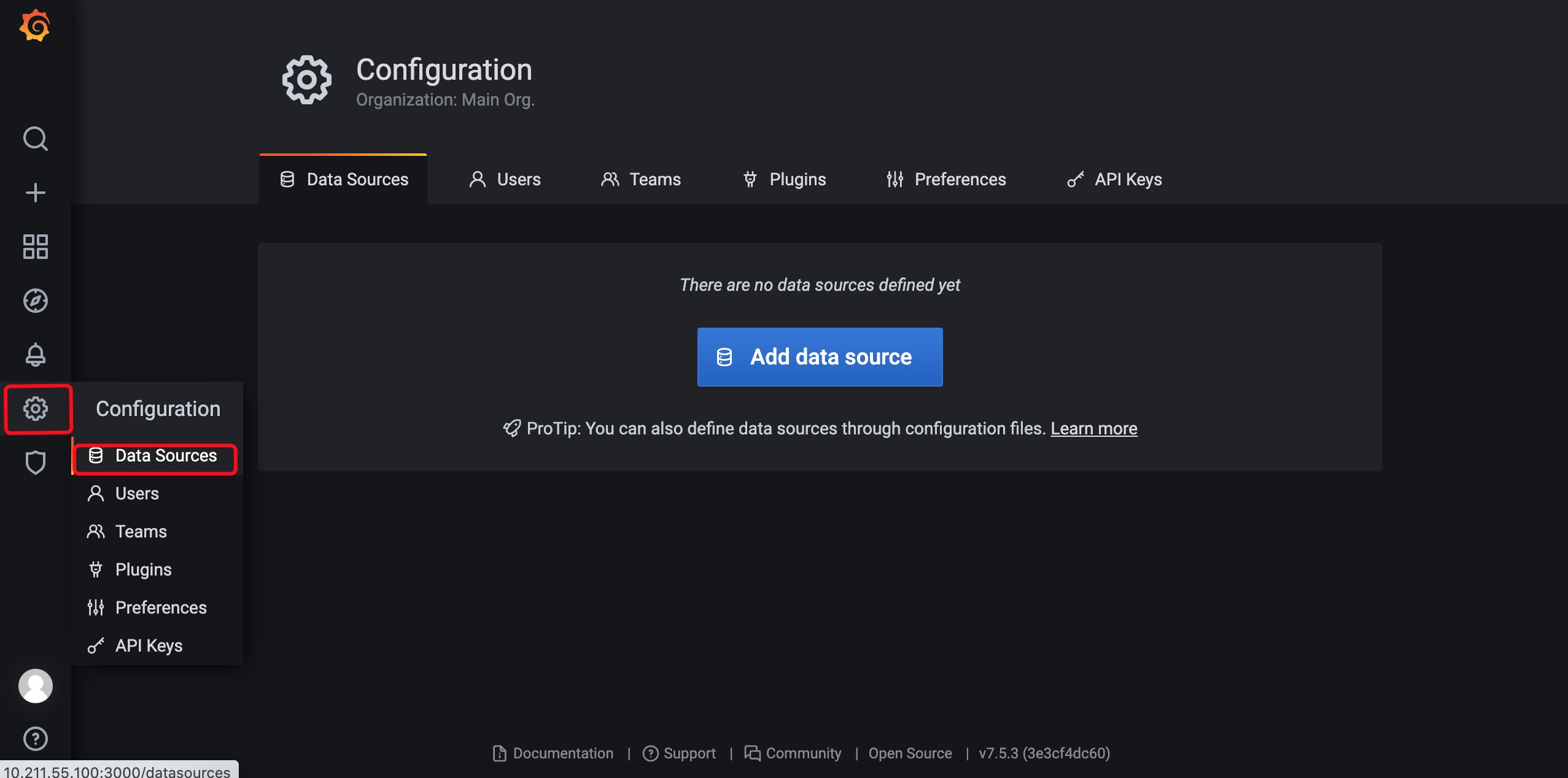Click the Grafana logo home icon
Image resolution: width=1568 pixels, height=778 pixels.
(x=35, y=26)
